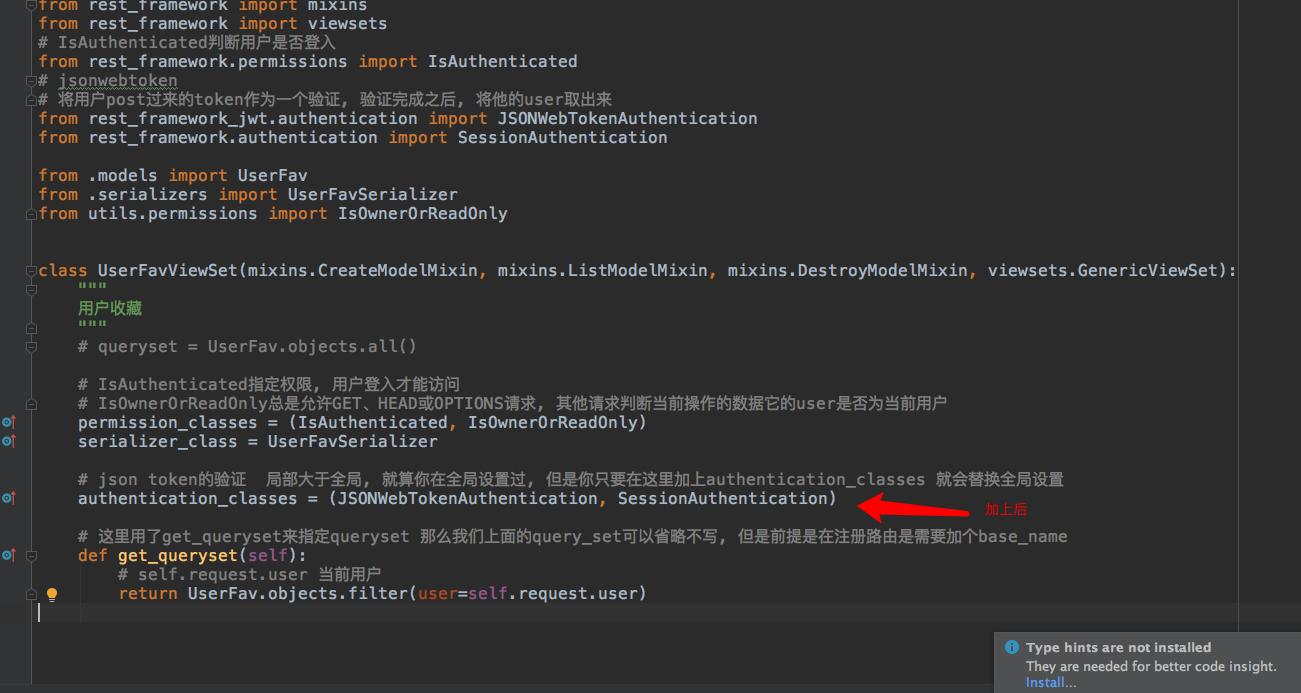This screenshot has width=1301, height=693.
Task: Click '# IsAuthenticated判断用户是否登入' comment
Action: (x=187, y=42)
